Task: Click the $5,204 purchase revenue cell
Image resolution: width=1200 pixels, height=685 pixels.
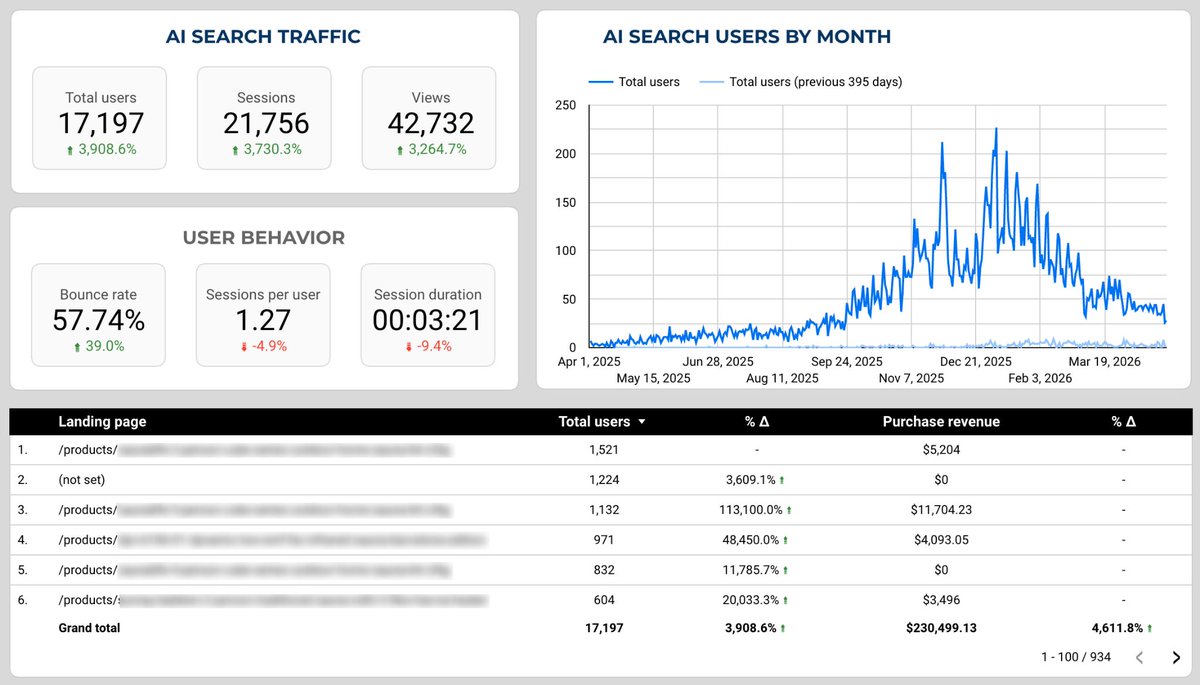Action: (x=941, y=450)
